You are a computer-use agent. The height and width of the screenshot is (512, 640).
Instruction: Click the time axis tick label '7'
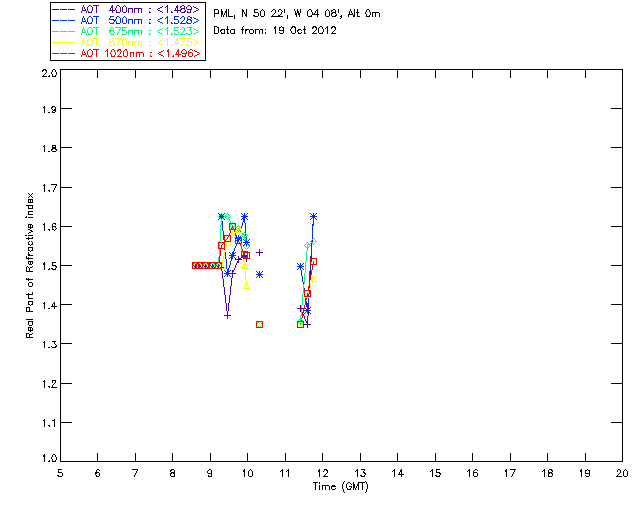[135, 473]
